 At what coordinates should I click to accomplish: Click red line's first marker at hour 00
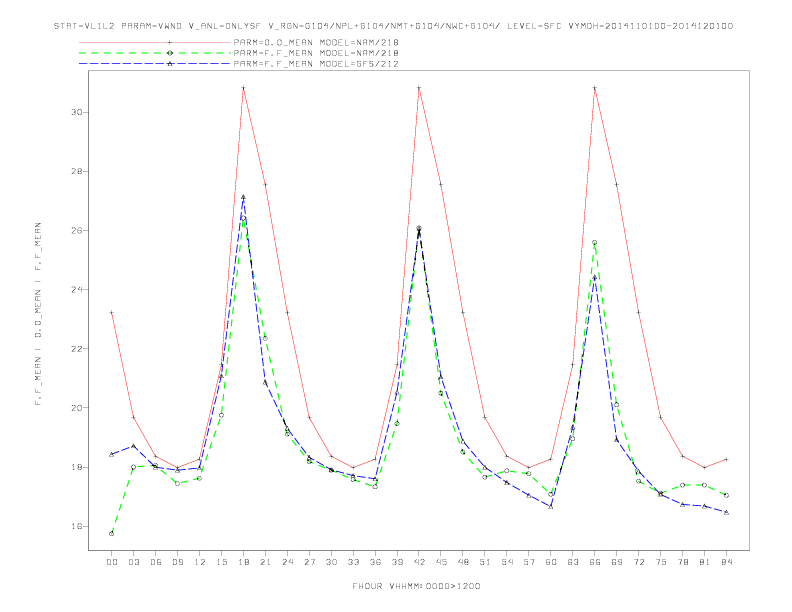coord(112,313)
